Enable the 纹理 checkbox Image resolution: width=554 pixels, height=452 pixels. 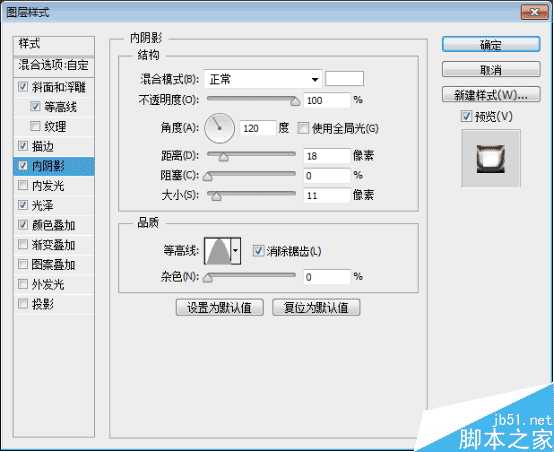coord(35,126)
